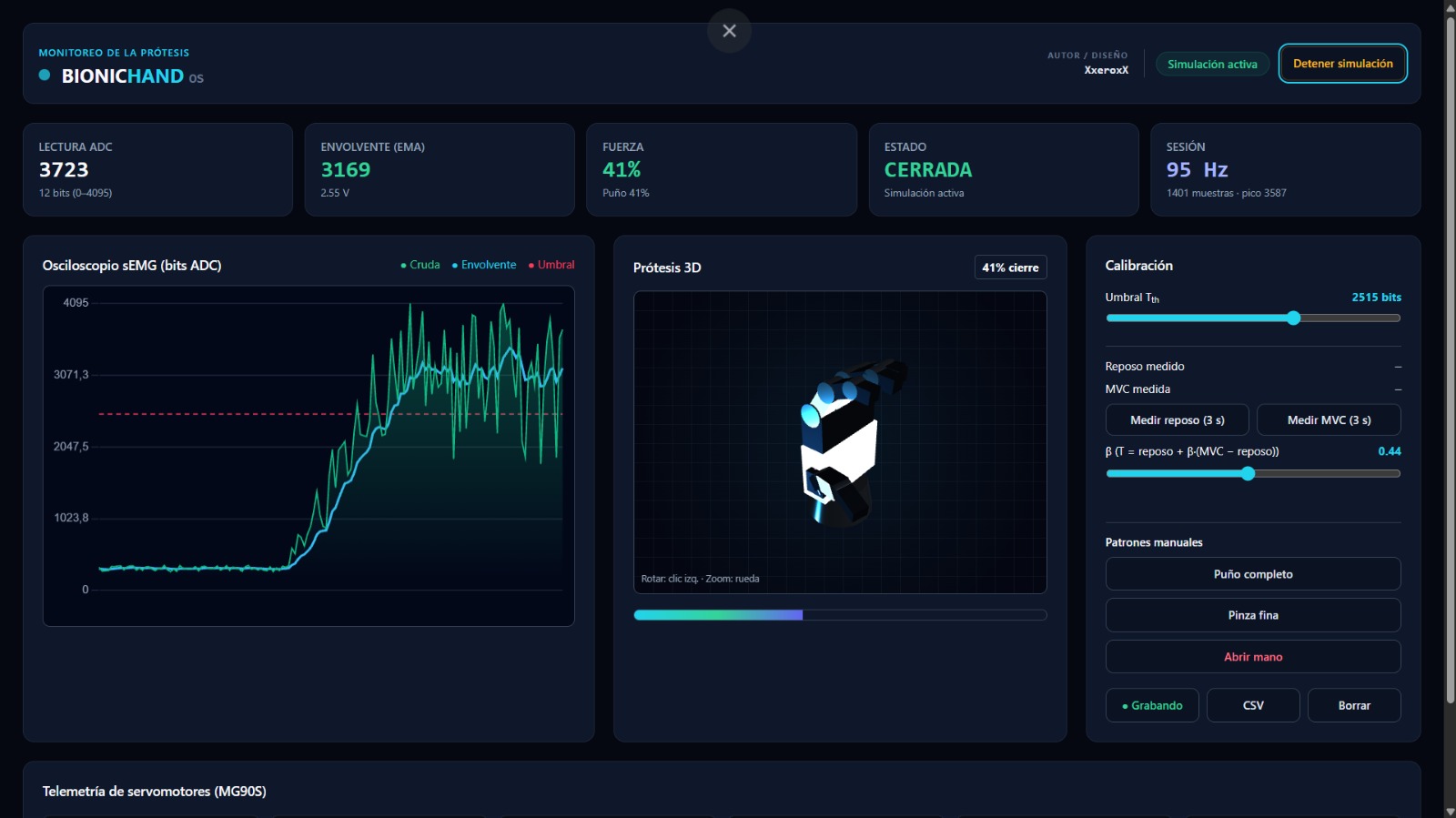Select Abrir mano pattern
Screen dimensions: 1456x818
1253,657
